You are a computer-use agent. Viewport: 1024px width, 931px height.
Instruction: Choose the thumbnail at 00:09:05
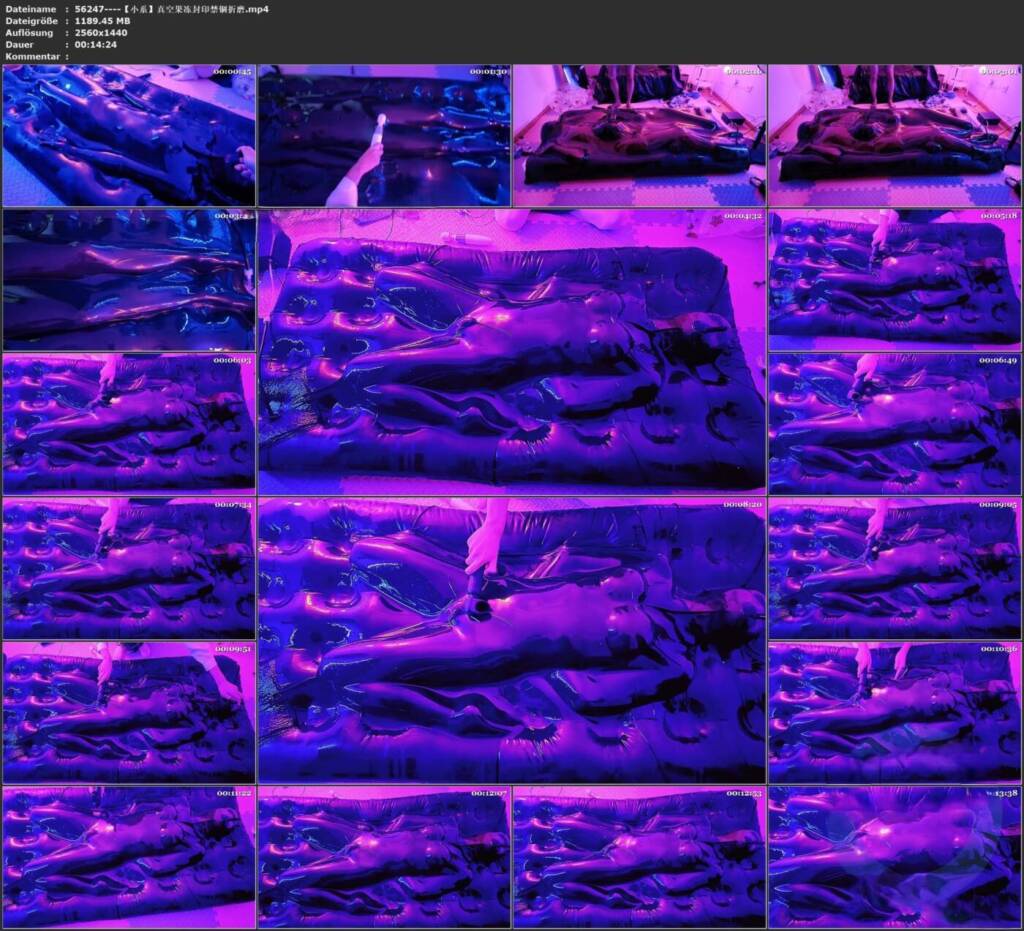[x=895, y=569]
